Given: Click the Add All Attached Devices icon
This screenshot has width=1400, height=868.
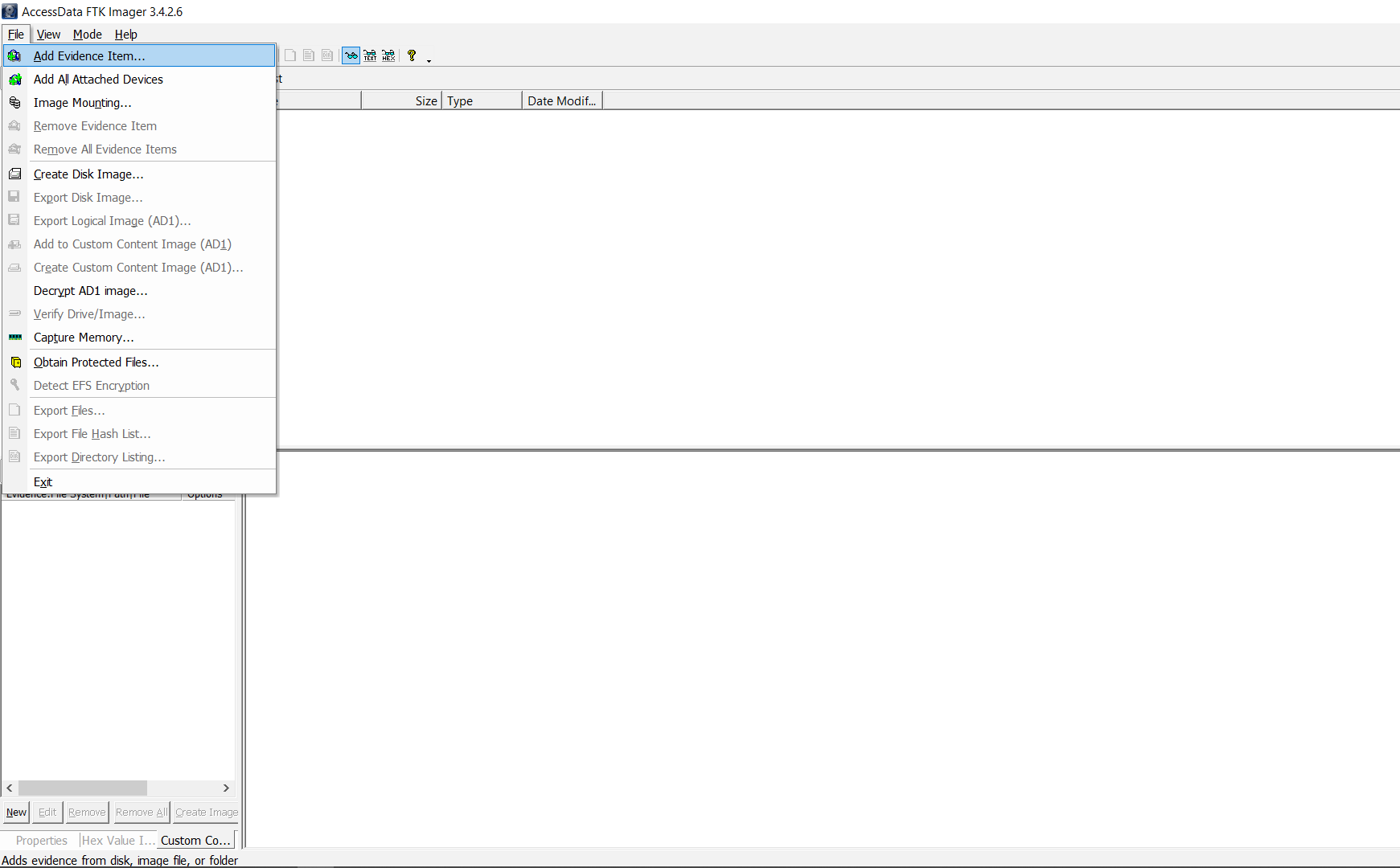Looking at the screenshot, I should (x=14, y=79).
